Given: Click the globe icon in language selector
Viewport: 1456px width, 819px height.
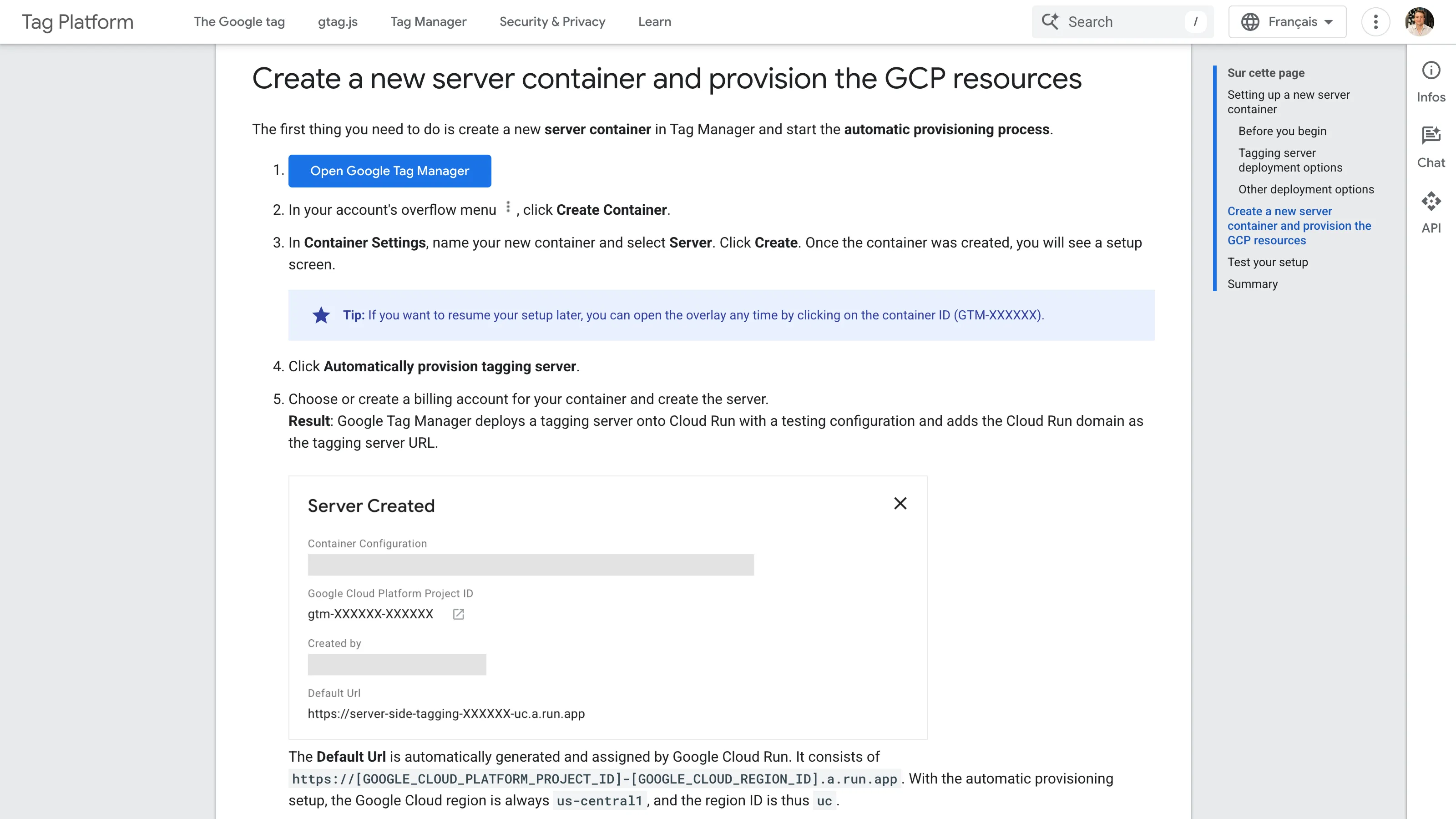Looking at the screenshot, I should (x=1251, y=21).
